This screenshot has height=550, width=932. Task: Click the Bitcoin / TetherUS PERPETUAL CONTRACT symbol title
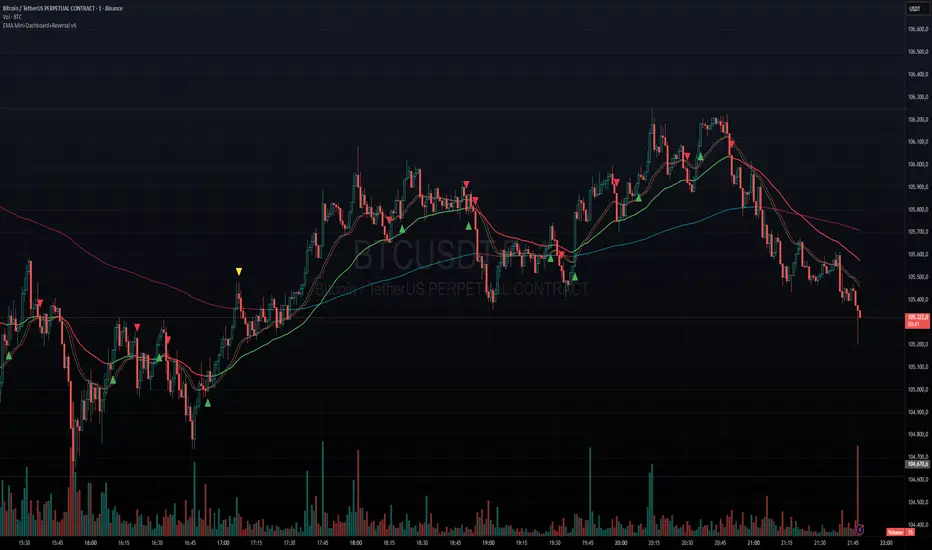tap(62, 8)
